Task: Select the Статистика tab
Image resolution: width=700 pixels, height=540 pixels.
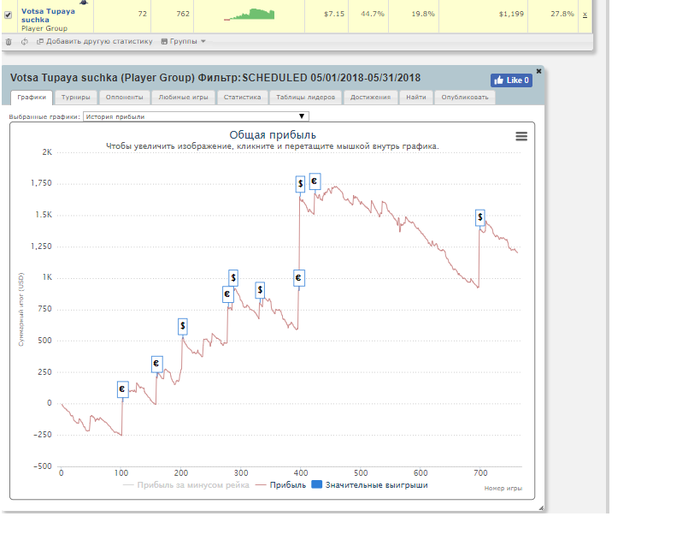Action: point(242,97)
